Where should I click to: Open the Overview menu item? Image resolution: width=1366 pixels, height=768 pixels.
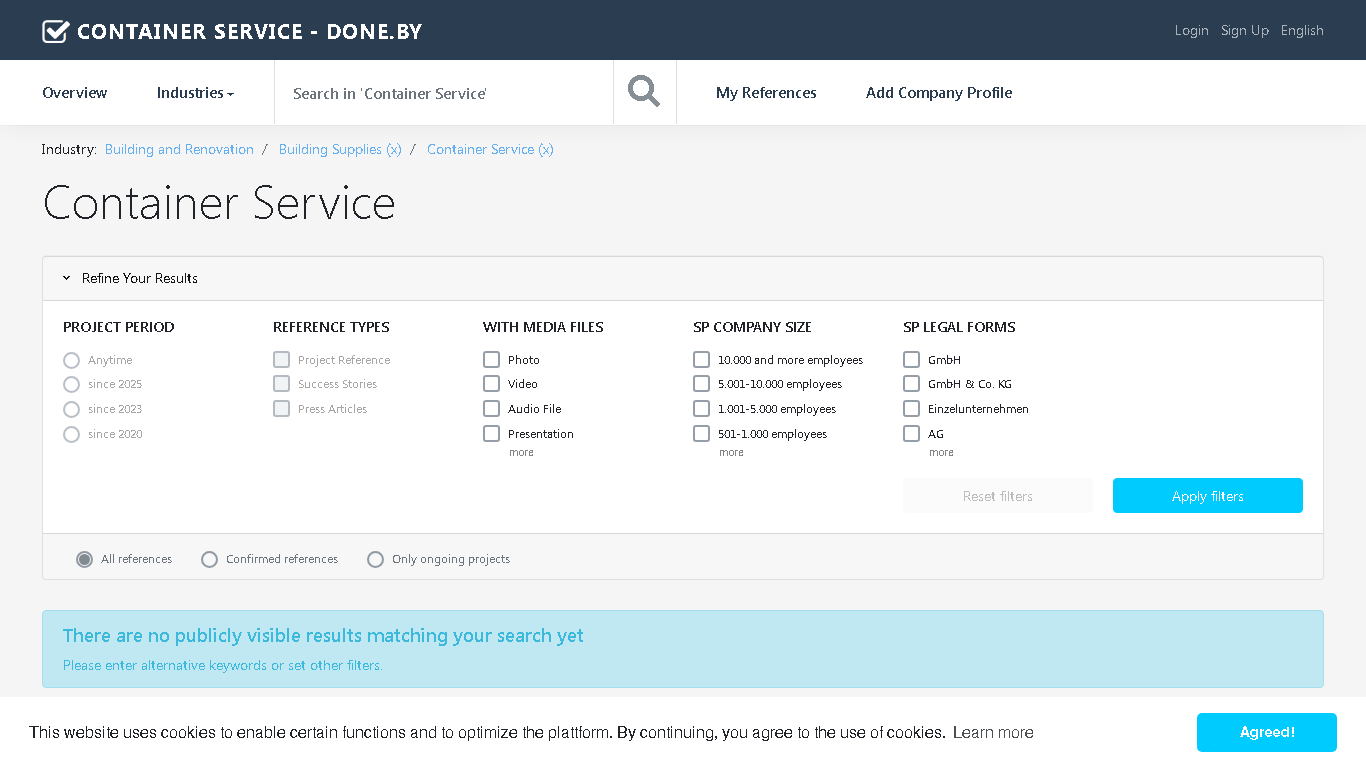pyautogui.click(x=74, y=93)
